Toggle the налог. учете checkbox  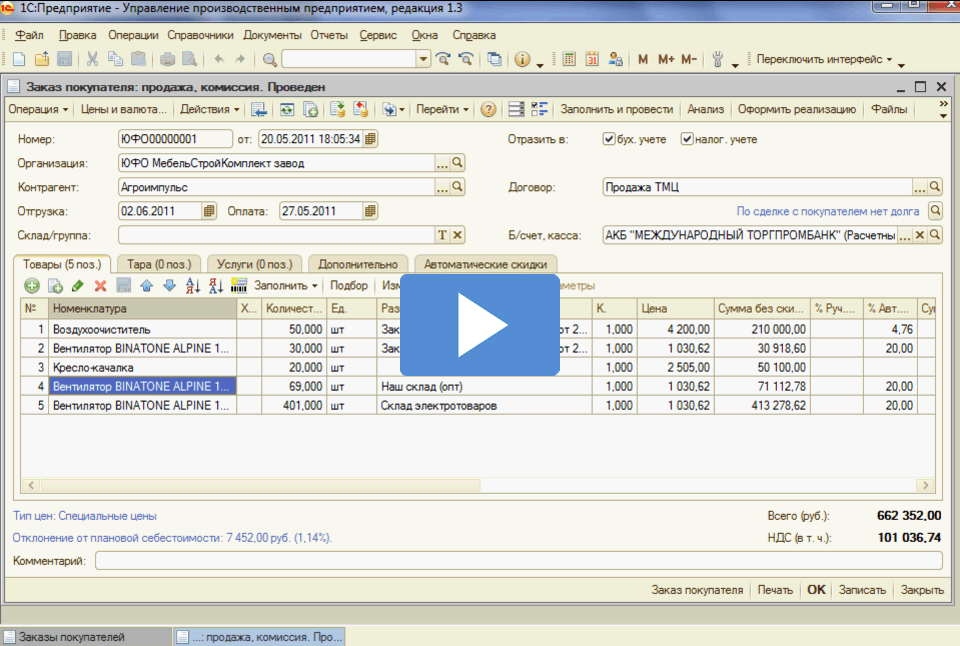coord(687,139)
